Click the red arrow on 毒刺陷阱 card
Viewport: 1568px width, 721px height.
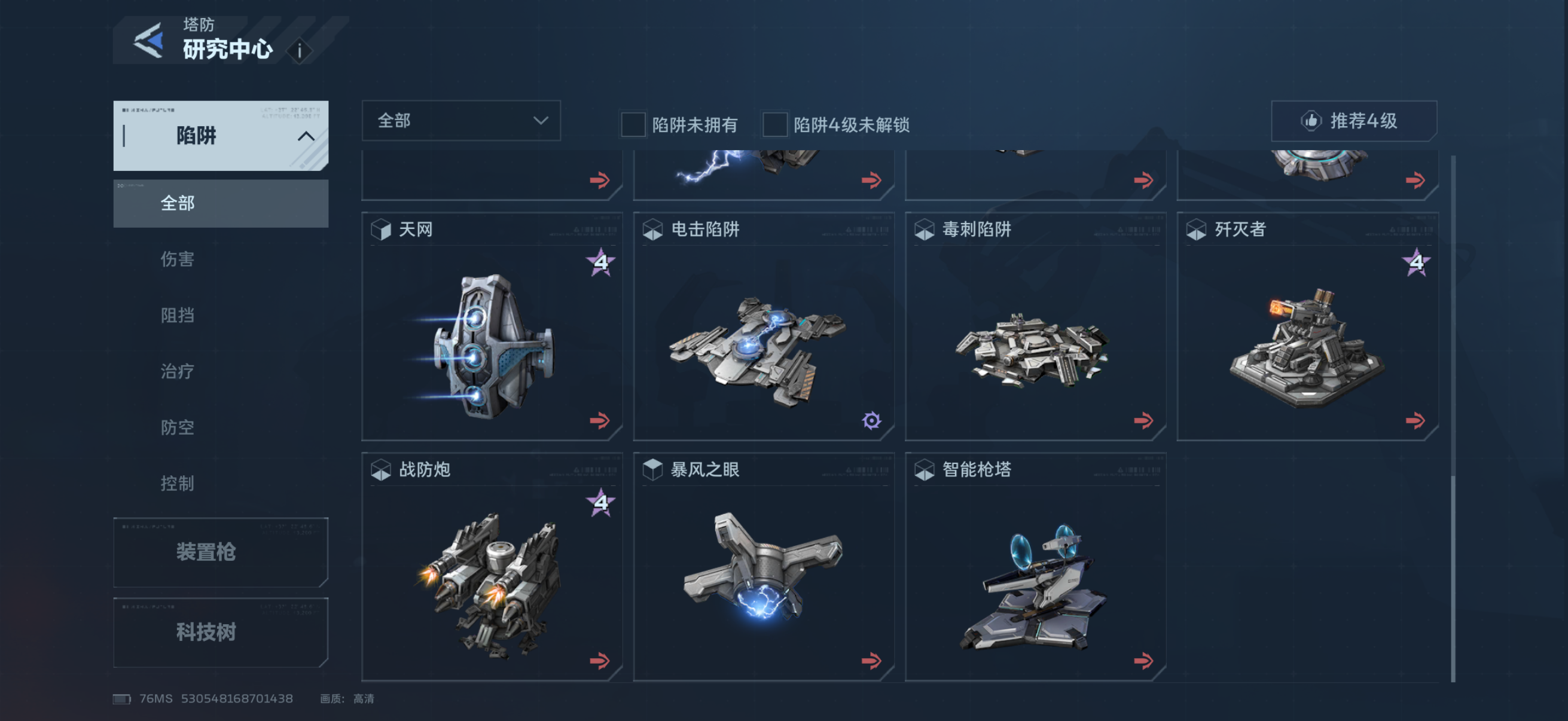coord(1143,420)
